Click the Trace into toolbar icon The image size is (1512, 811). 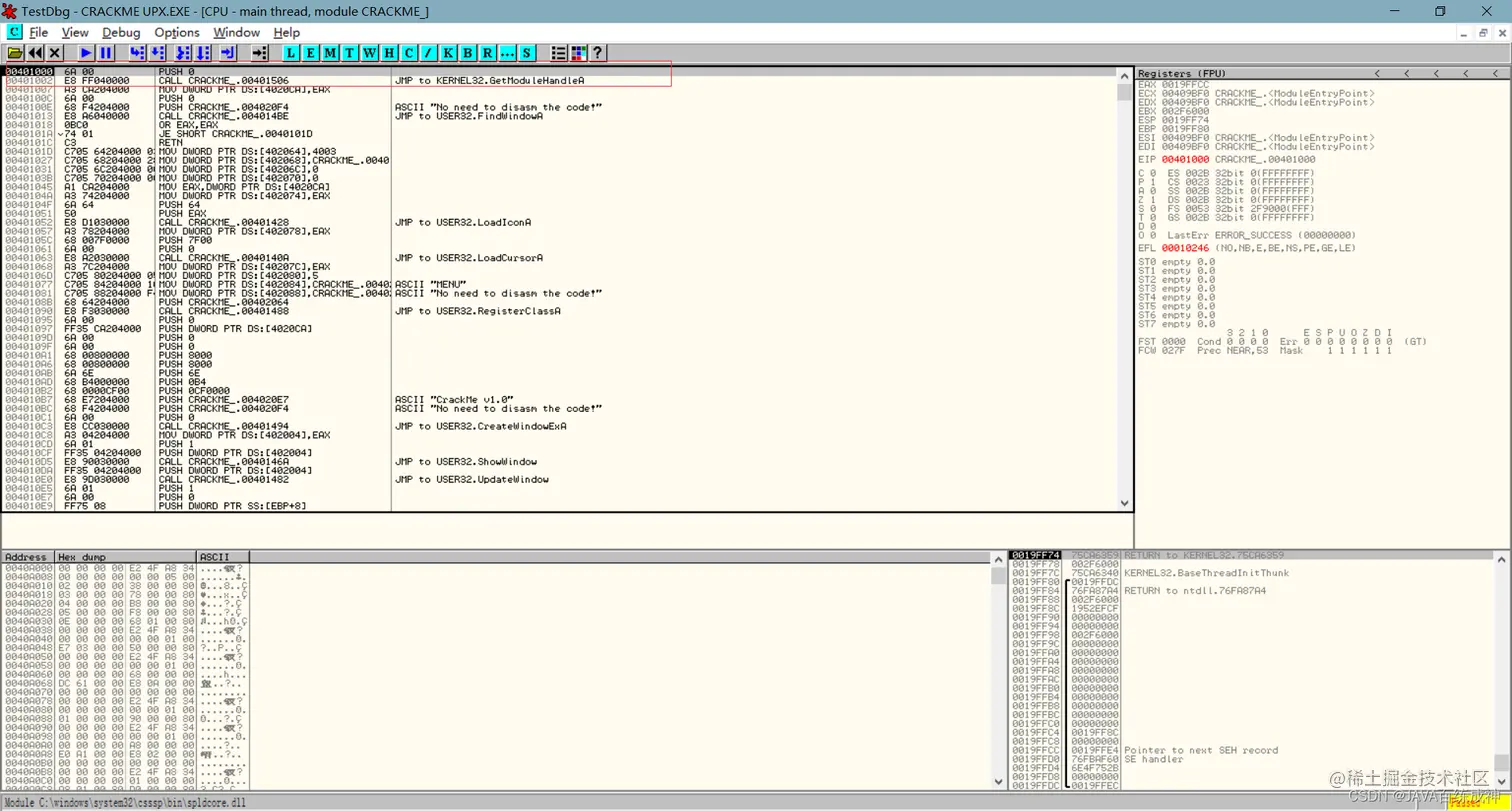pos(183,53)
